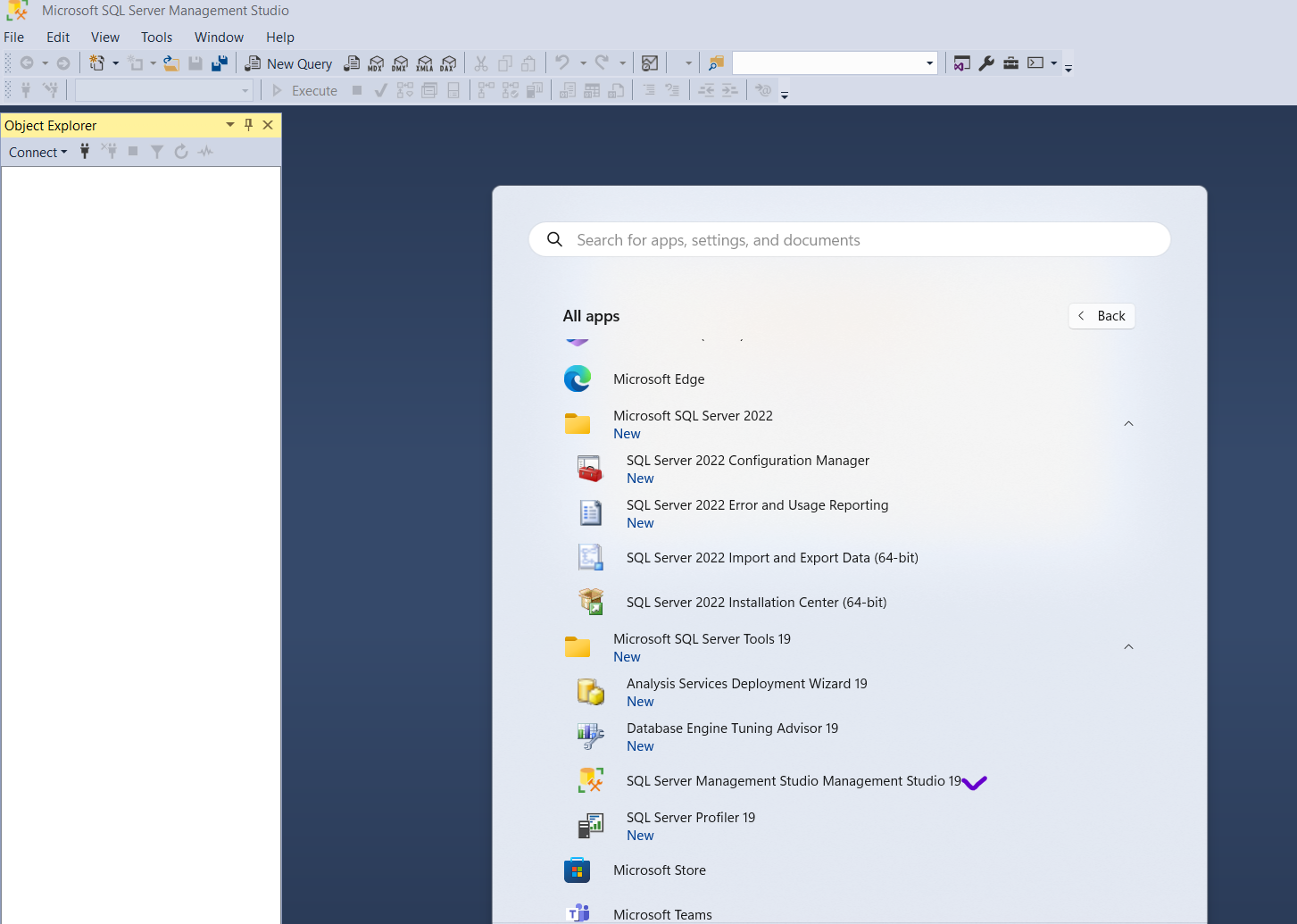This screenshot has height=924, width=1297.
Task: Open the dropdown next to Command Window icon
Action: coord(1054,63)
